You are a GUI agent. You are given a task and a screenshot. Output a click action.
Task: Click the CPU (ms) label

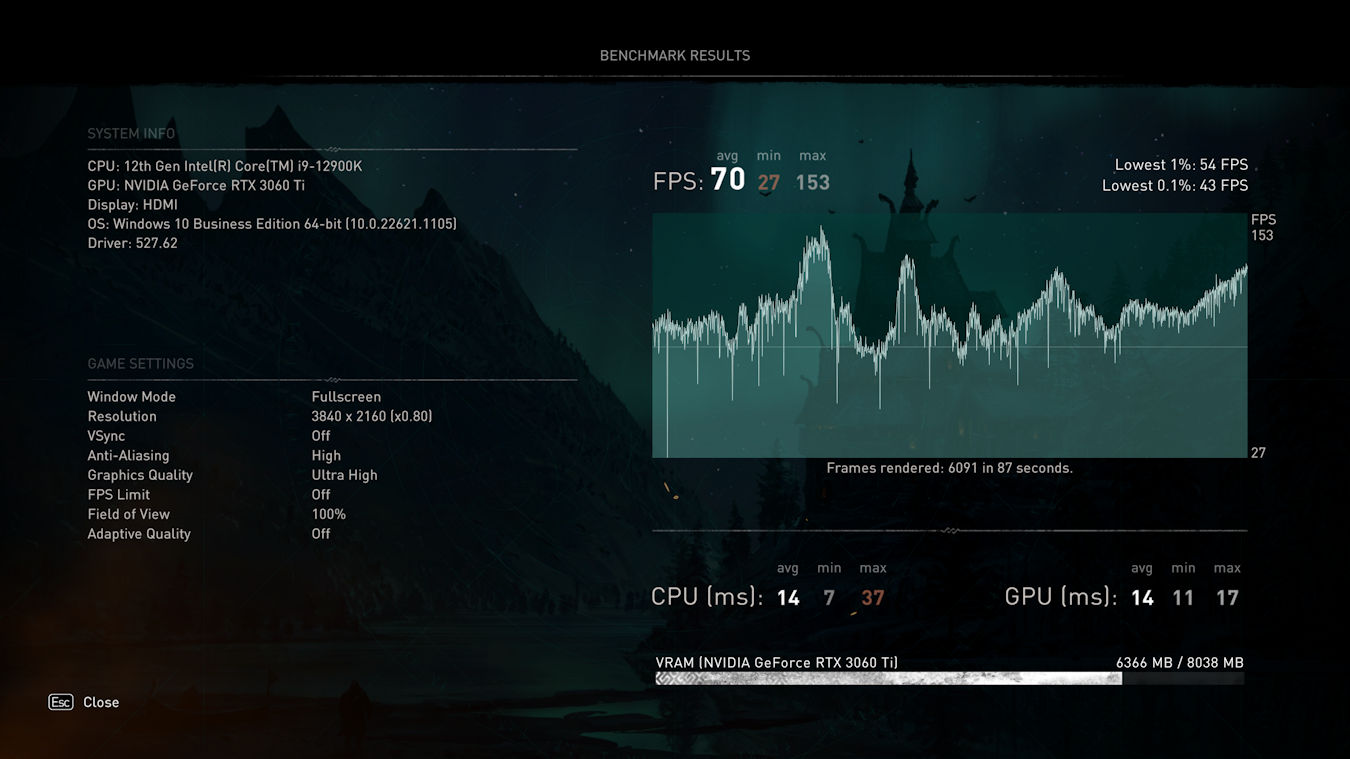coord(707,597)
